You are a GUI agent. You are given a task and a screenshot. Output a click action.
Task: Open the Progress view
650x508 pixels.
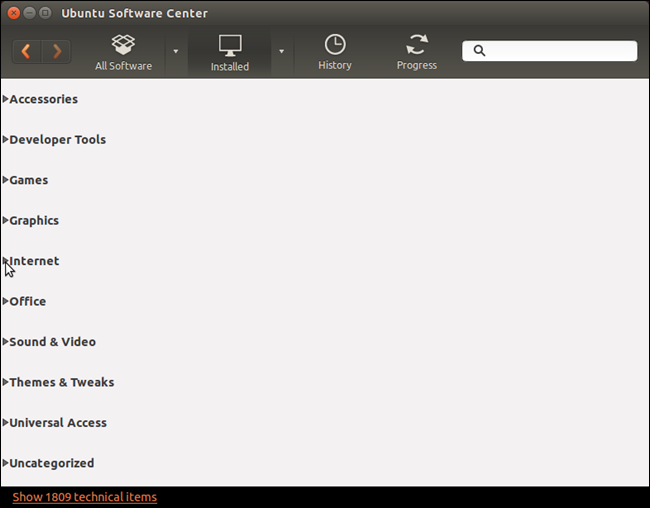click(x=417, y=53)
